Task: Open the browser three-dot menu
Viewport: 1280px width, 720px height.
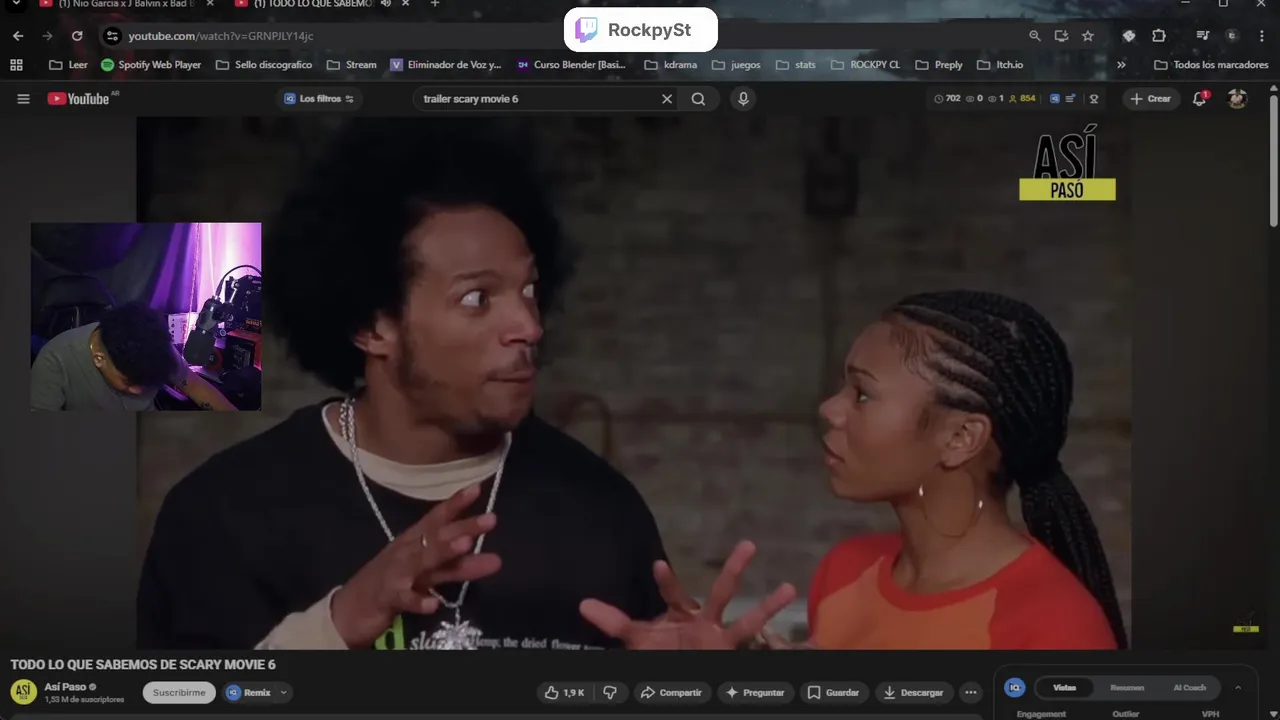Action: 1261,36
